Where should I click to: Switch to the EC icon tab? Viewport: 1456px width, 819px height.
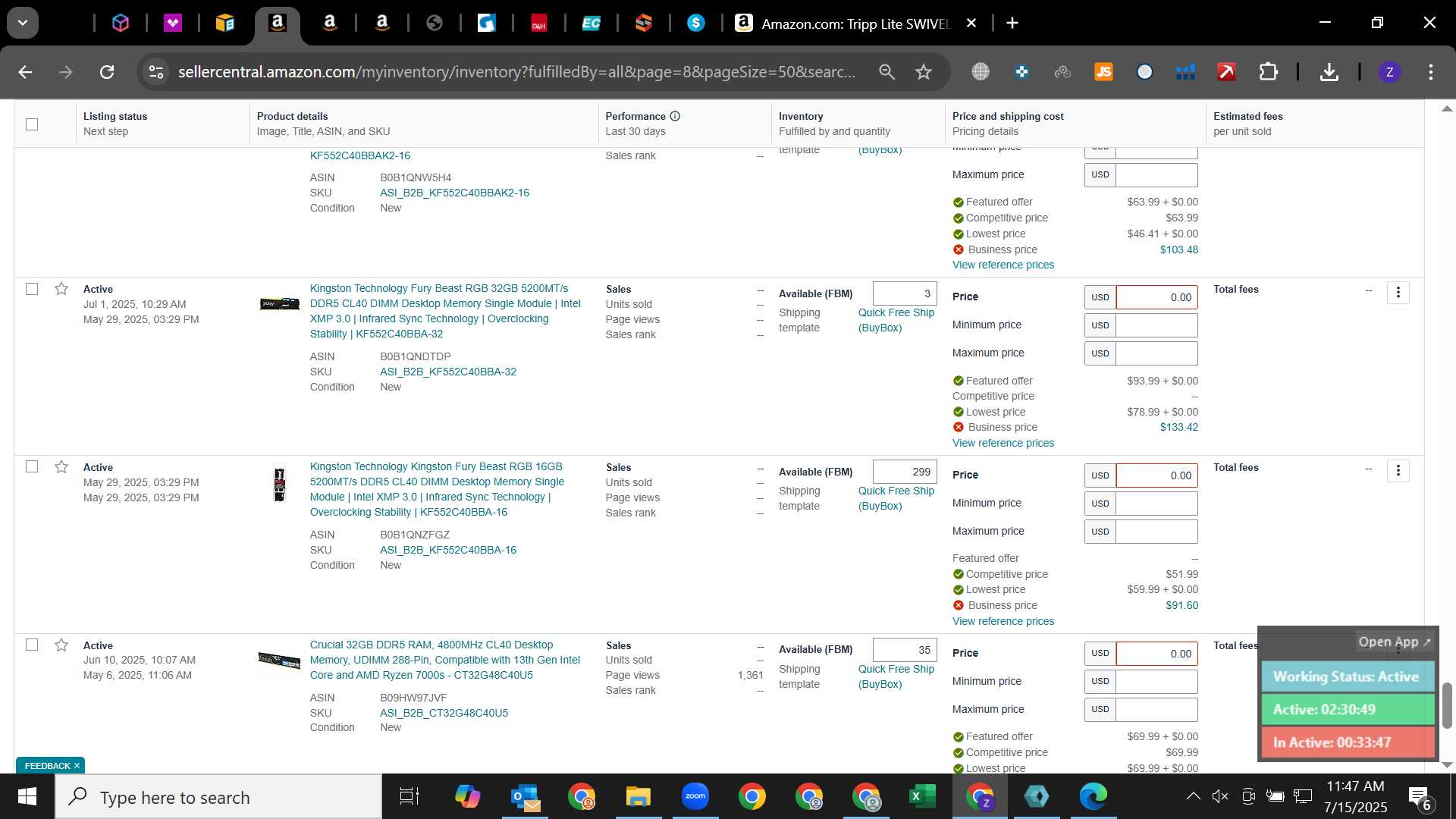[x=591, y=24]
